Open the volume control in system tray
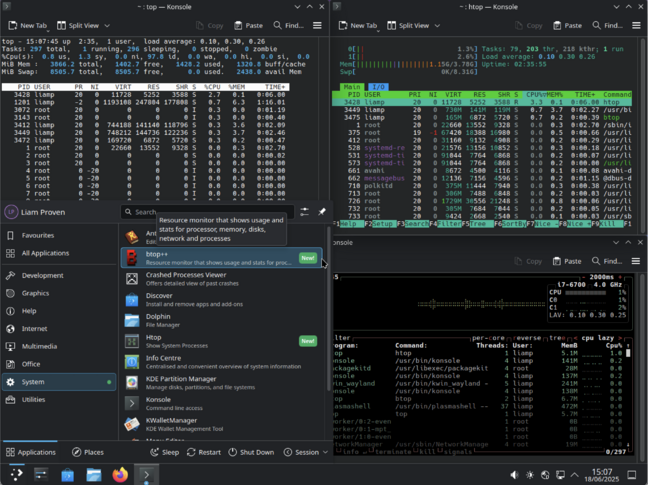Screen dimensions: 648x485 (x=515, y=475)
